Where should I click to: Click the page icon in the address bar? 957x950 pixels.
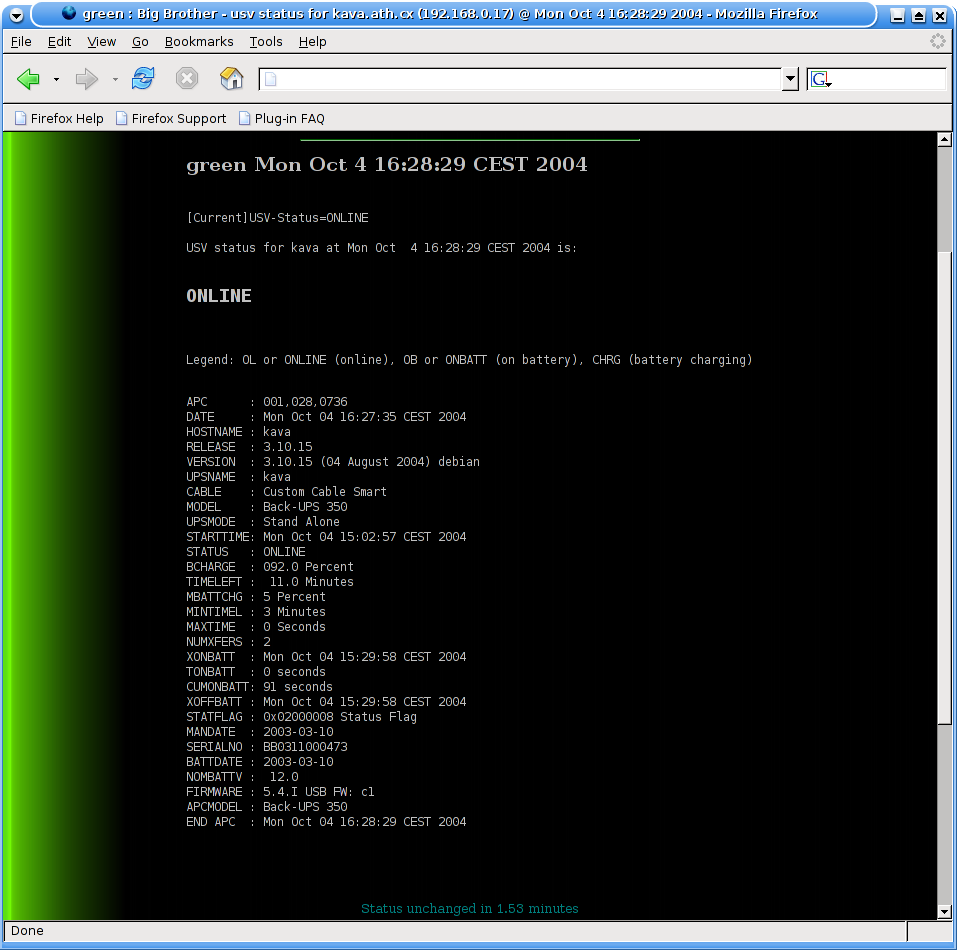point(270,79)
